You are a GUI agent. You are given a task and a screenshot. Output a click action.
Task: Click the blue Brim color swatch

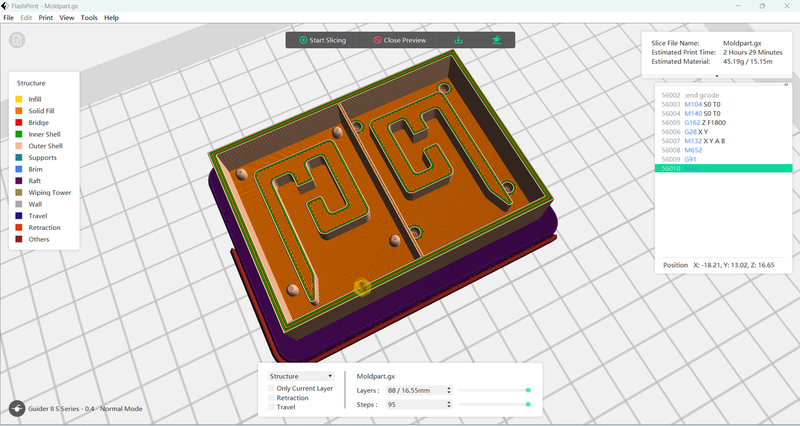(x=19, y=169)
